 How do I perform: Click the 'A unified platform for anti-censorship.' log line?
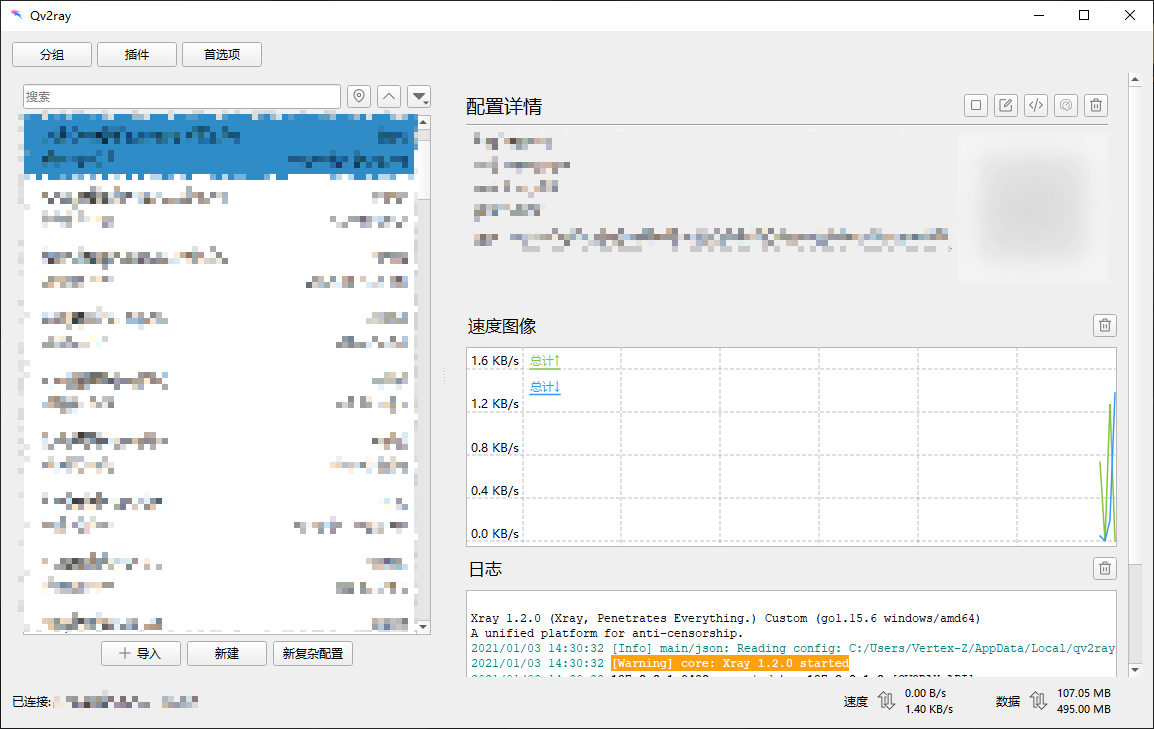[x=606, y=633]
